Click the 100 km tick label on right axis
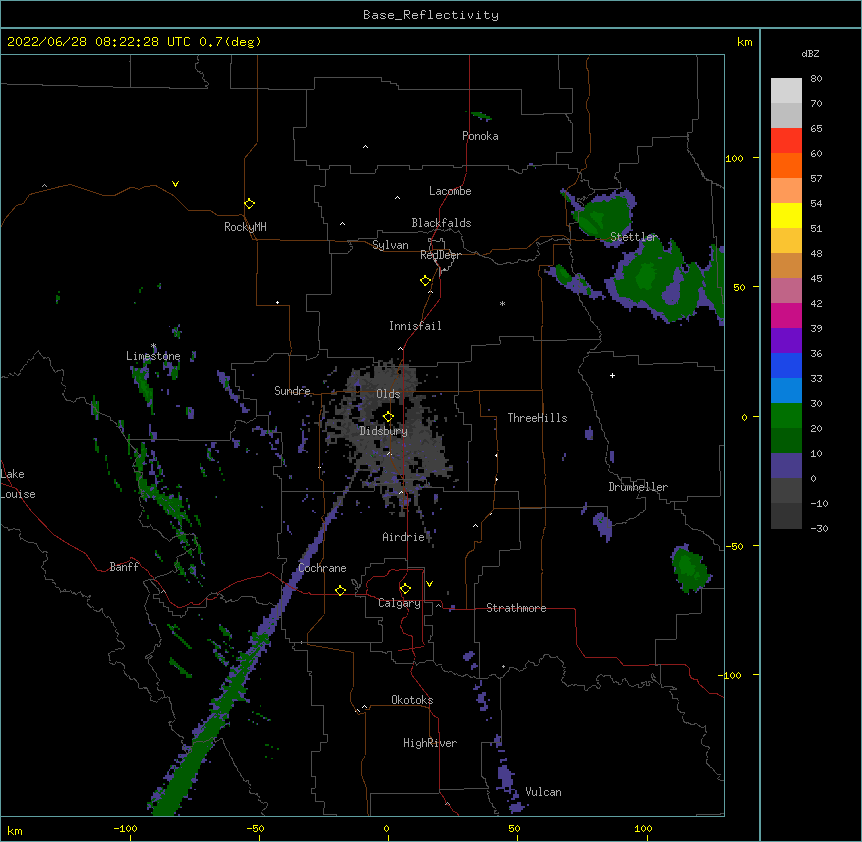This screenshot has width=862, height=842. pos(734,158)
